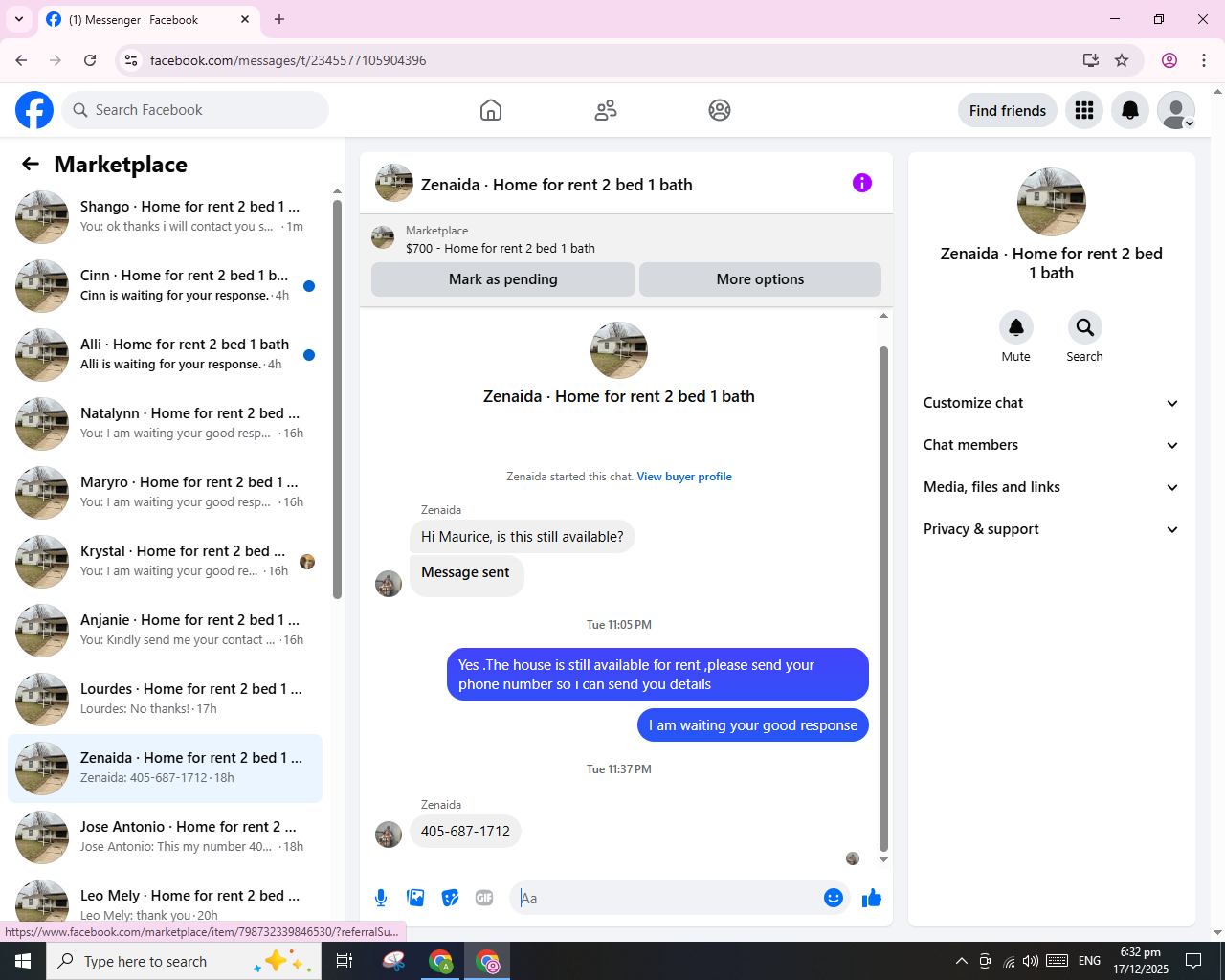Click Find friends button
1225x980 pixels.
click(1008, 110)
